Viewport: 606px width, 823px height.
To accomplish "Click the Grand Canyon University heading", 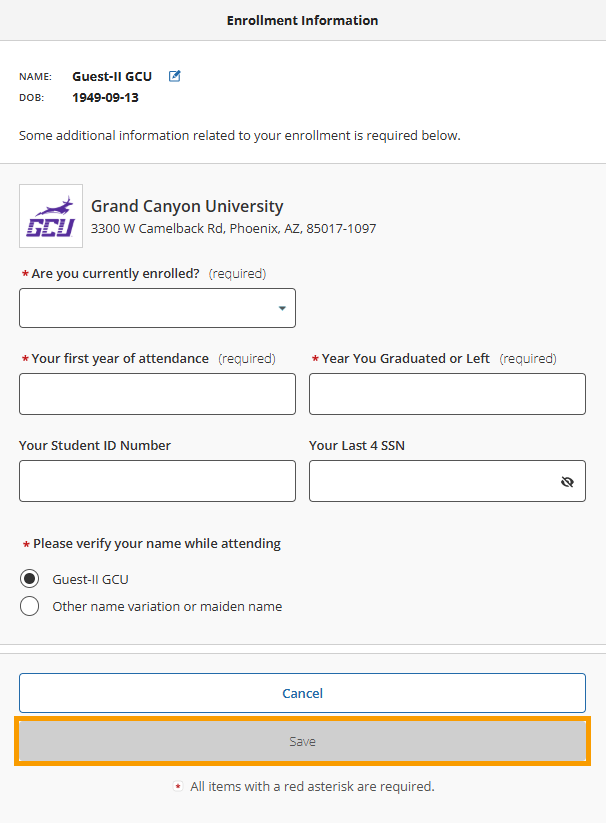I will (x=187, y=206).
